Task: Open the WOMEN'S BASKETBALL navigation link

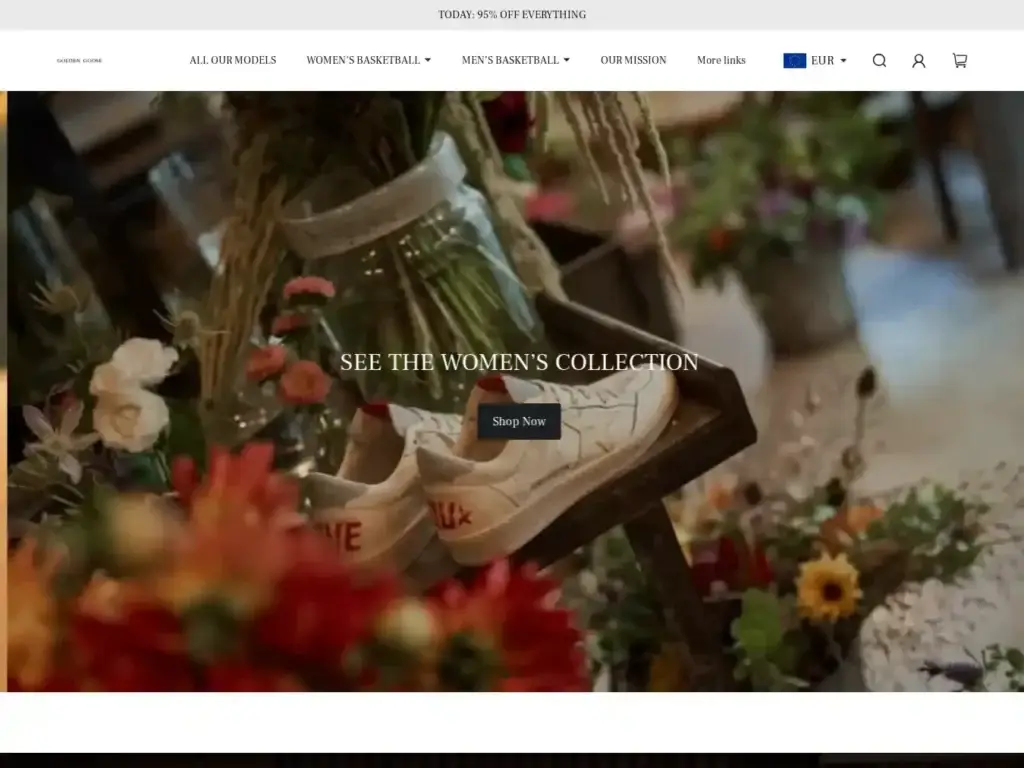Action: tap(362, 60)
